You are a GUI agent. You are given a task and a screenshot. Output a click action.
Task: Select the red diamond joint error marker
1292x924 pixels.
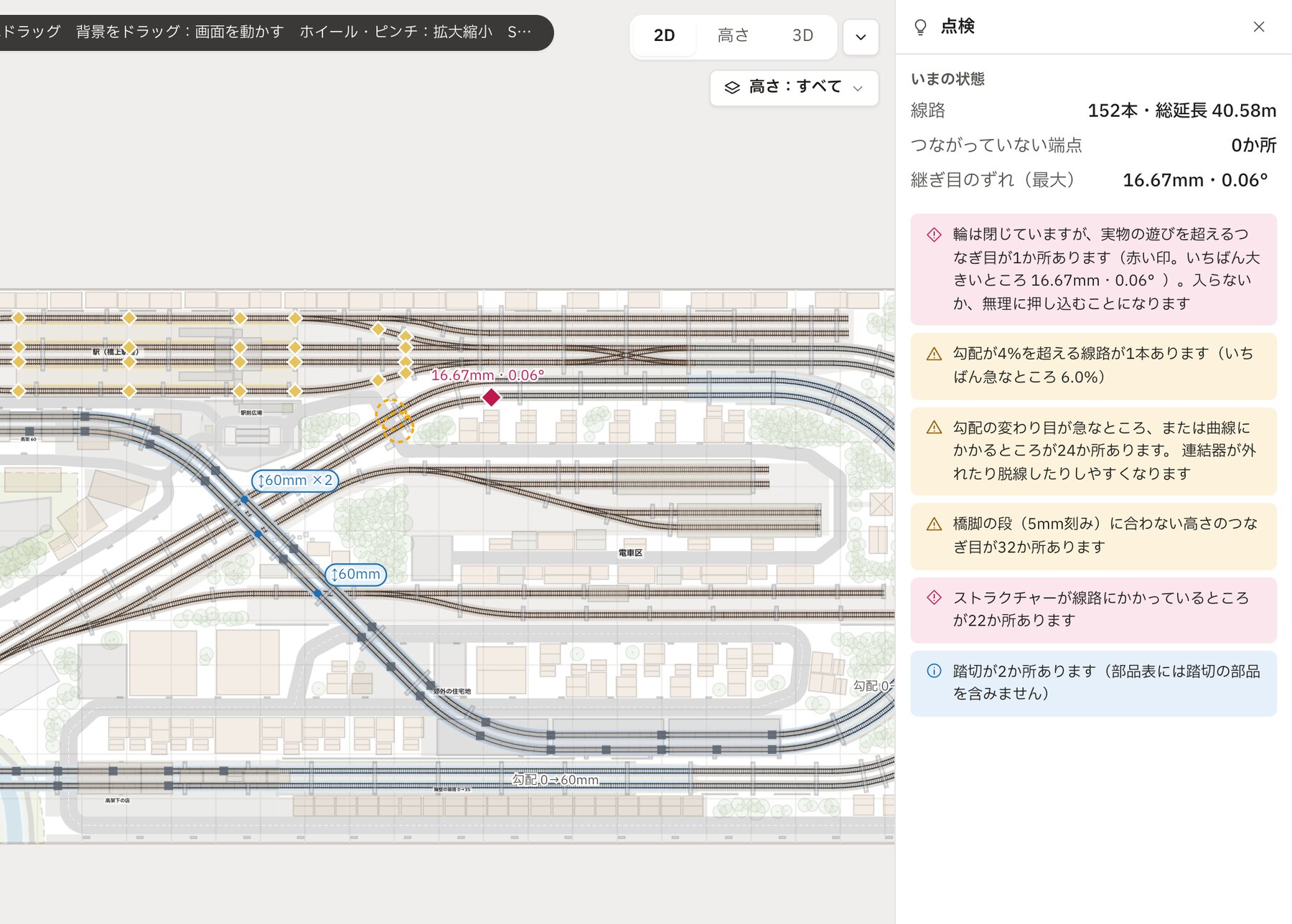(x=491, y=397)
